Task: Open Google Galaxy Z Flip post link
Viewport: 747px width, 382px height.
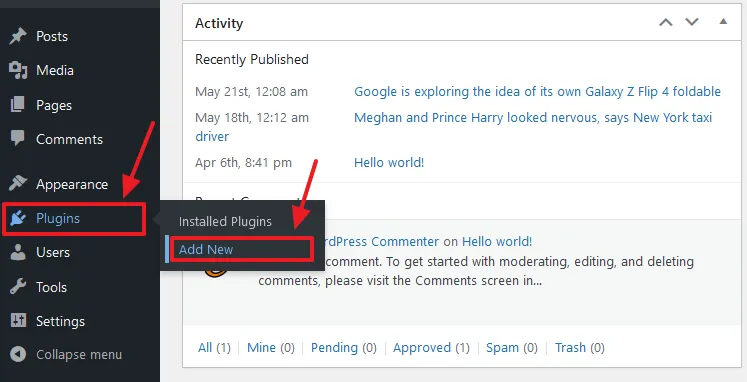Action: (x=537, y=91)
